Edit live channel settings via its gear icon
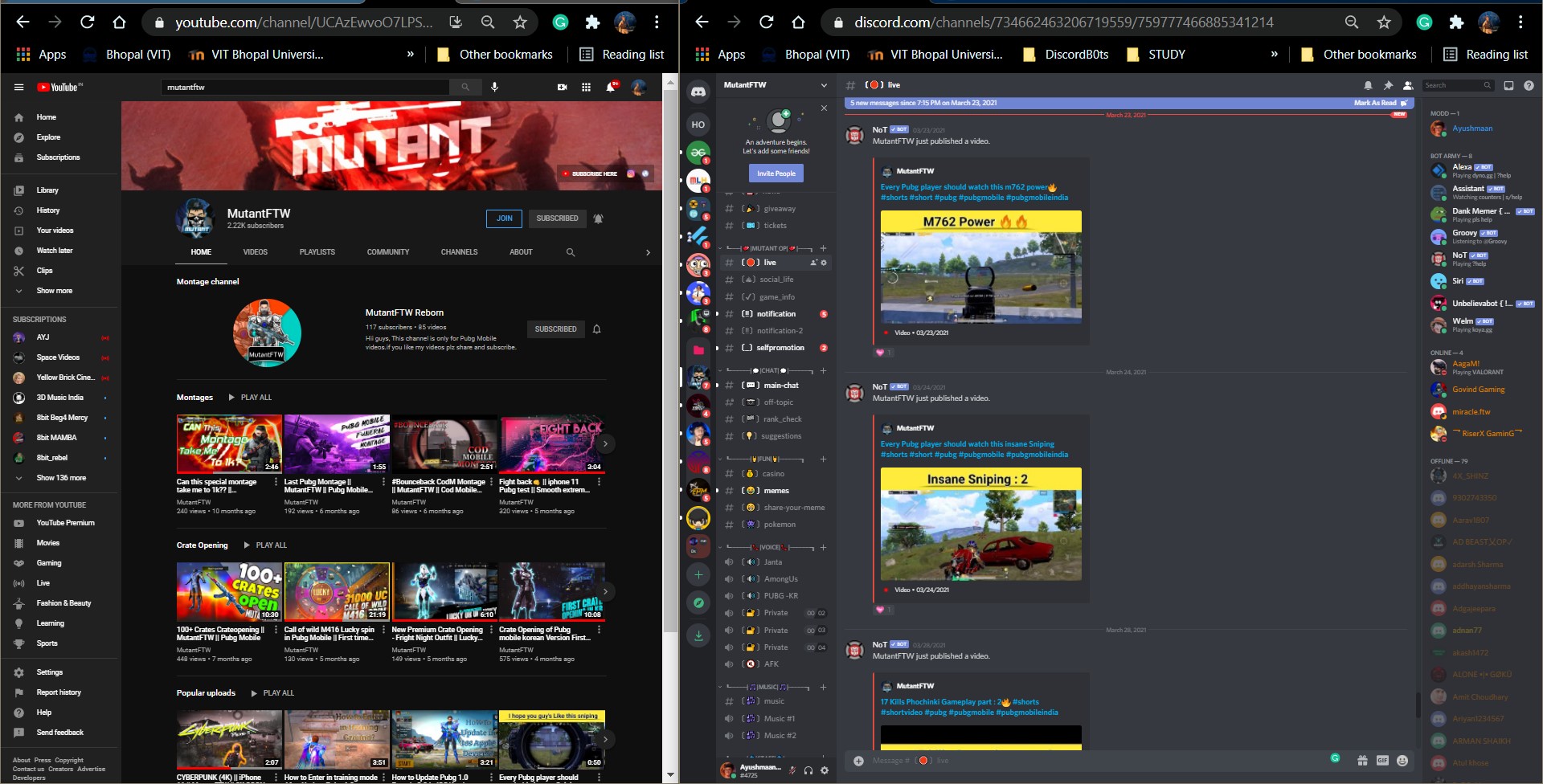The width and height of the screenshot is (1543, 784). tap(824, 263)
